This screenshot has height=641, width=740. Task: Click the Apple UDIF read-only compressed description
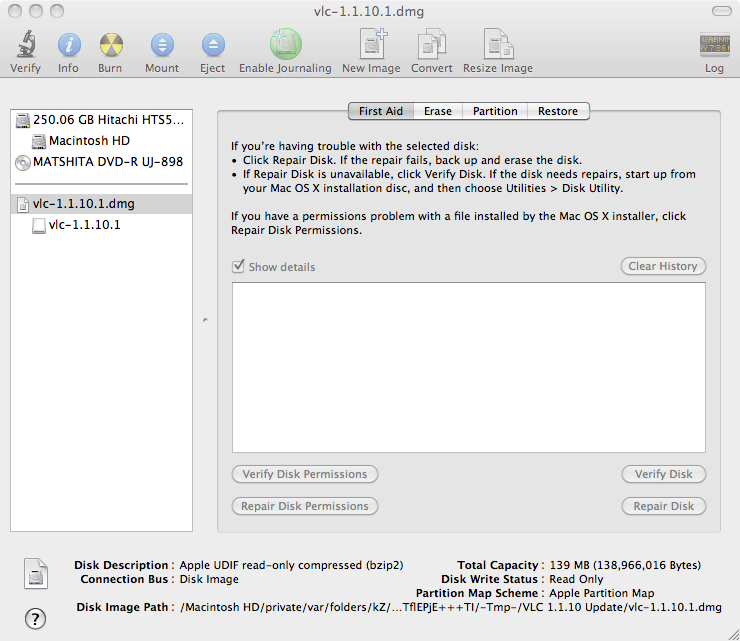[x=291, y=565]
